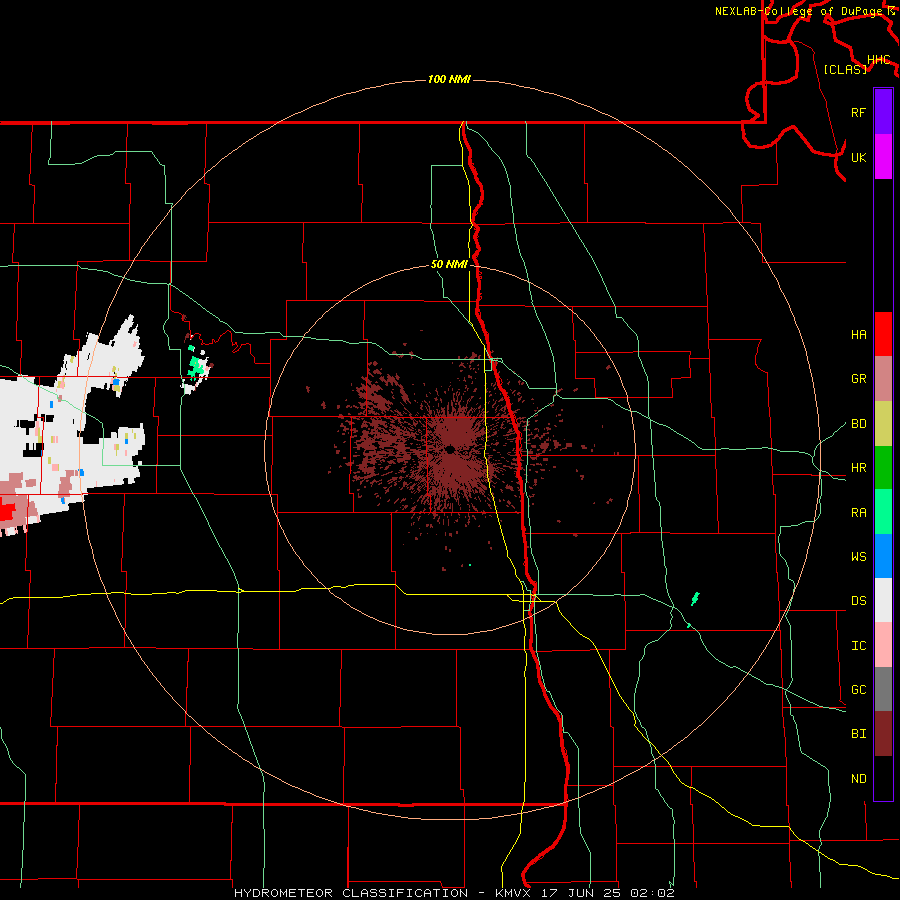900x900 pixels.
Task: Click the UK legend label
Action: point(858,157)
